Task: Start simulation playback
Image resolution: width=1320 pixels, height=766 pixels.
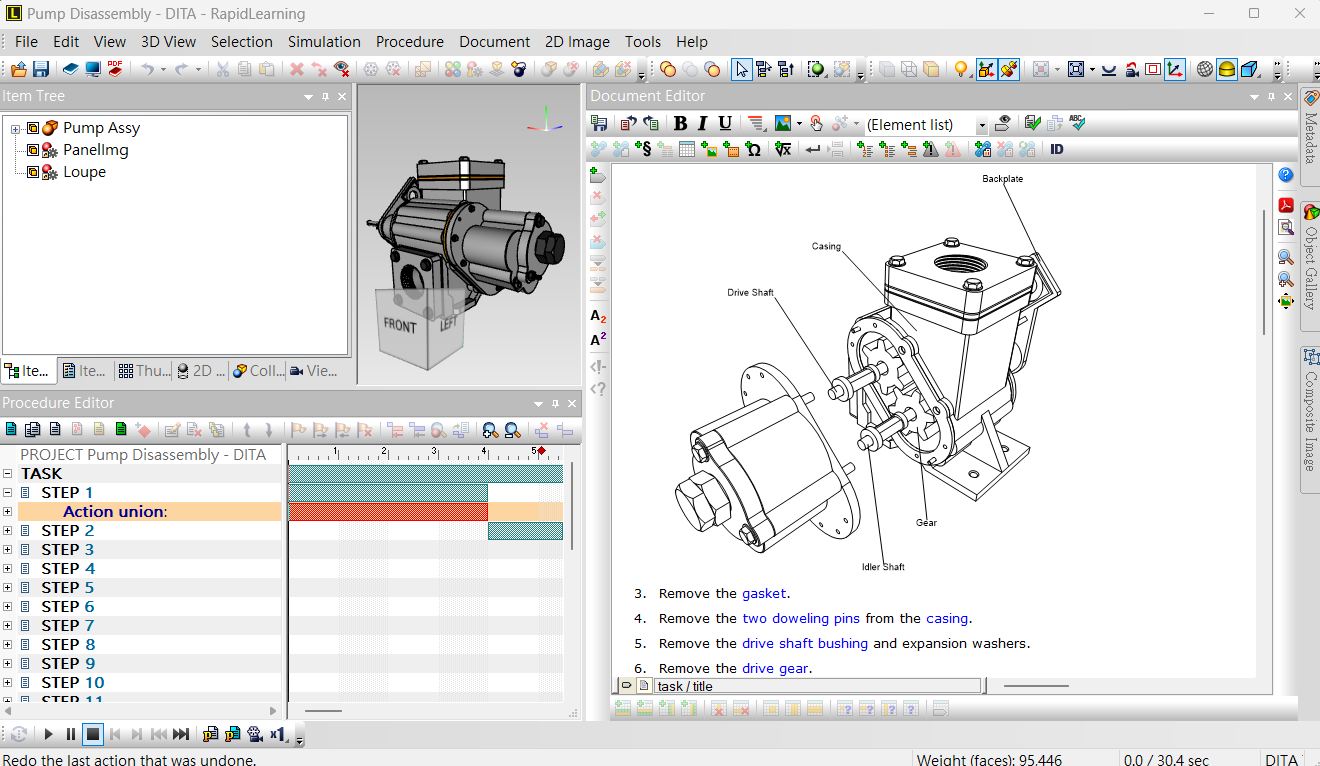Action: (x=48, y=734)
